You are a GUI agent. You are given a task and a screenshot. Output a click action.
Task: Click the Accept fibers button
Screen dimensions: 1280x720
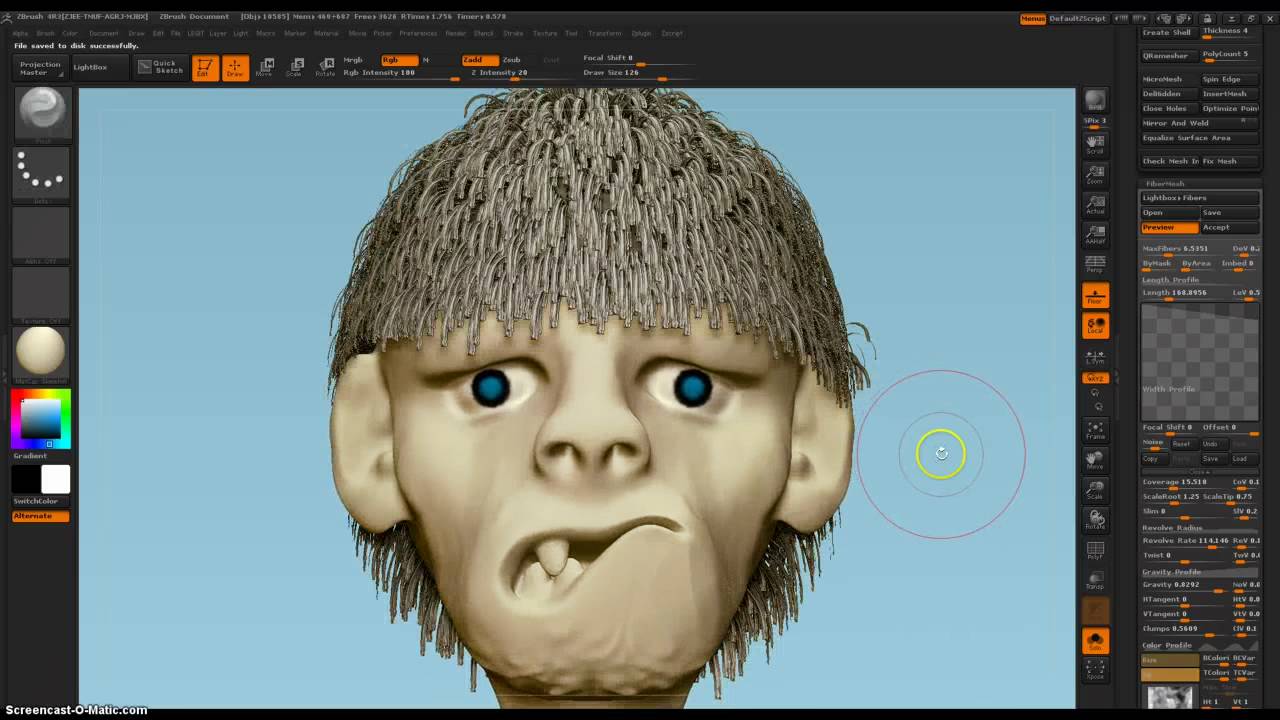(1230, 227)
